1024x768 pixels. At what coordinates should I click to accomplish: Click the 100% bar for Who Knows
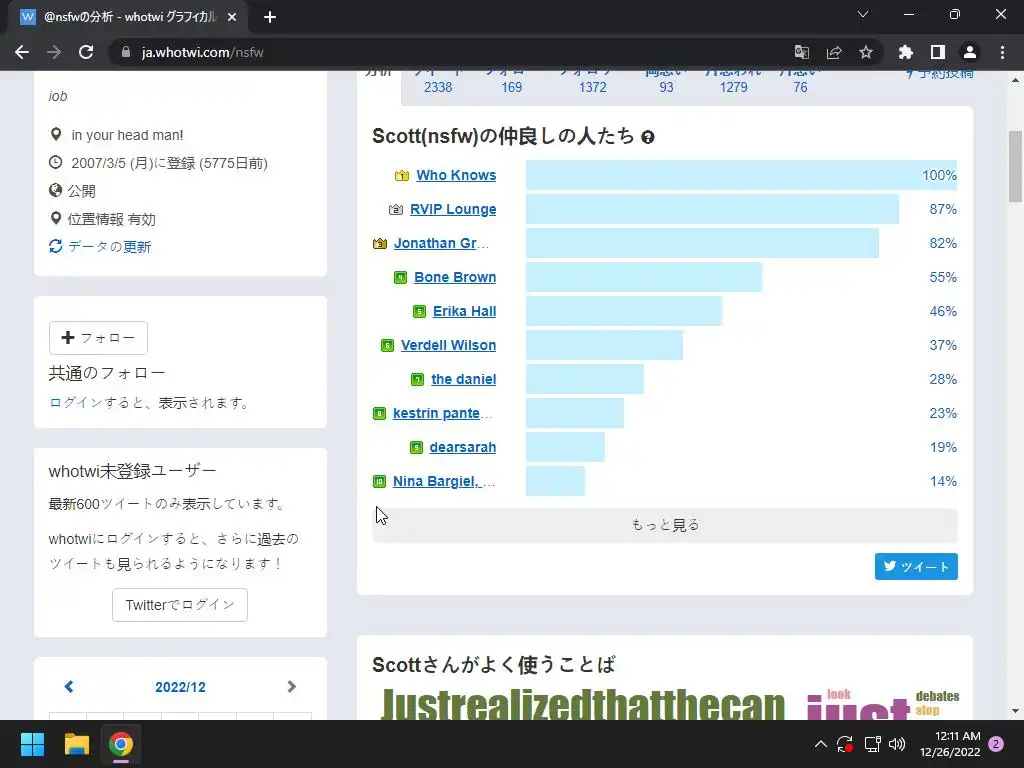(x=741, y=175)
